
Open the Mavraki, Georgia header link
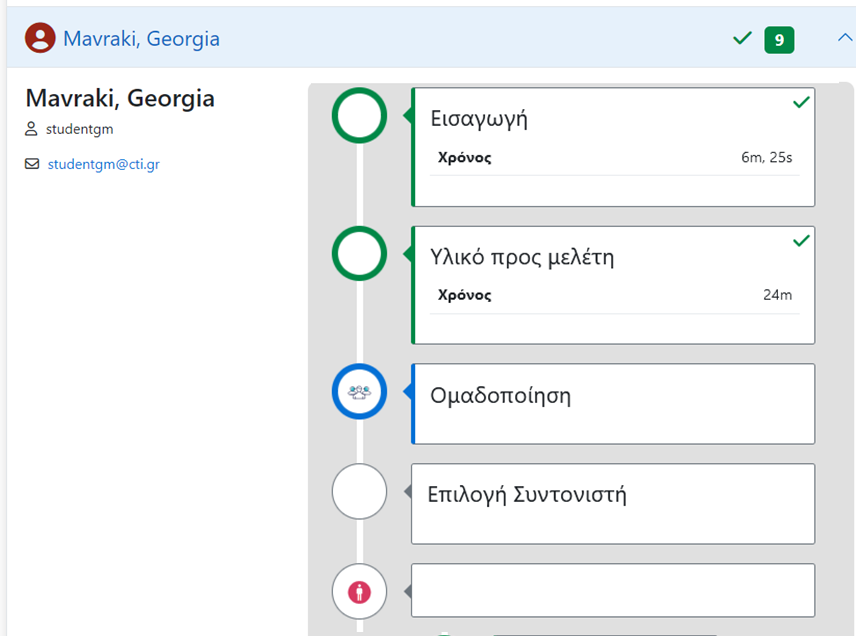pos(141,39)
